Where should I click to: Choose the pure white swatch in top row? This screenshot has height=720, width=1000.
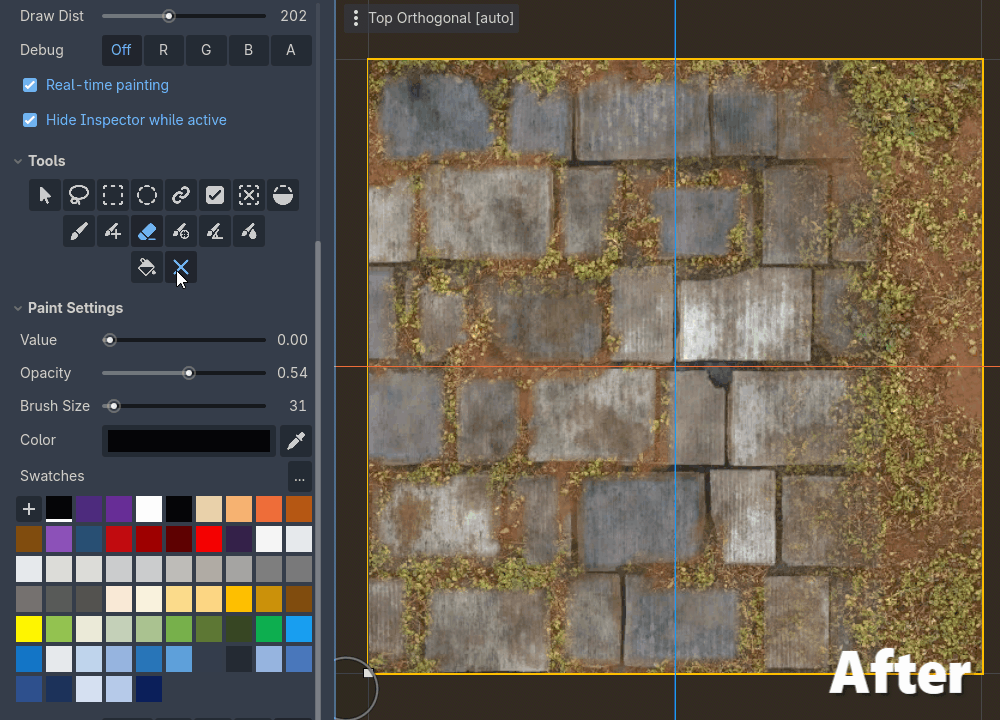tap(149, 509)
